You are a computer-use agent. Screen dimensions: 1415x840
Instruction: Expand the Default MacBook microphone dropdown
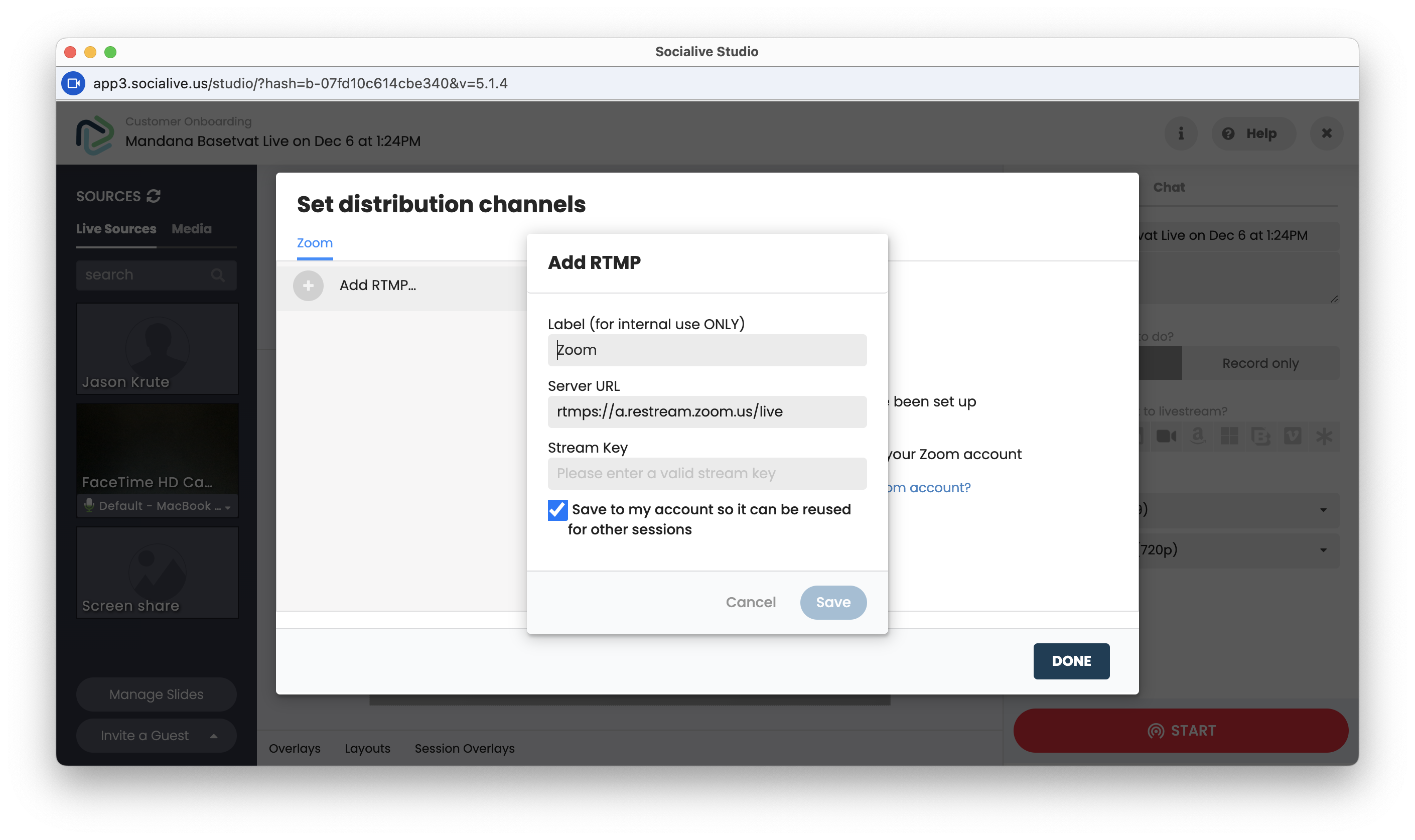227,507
